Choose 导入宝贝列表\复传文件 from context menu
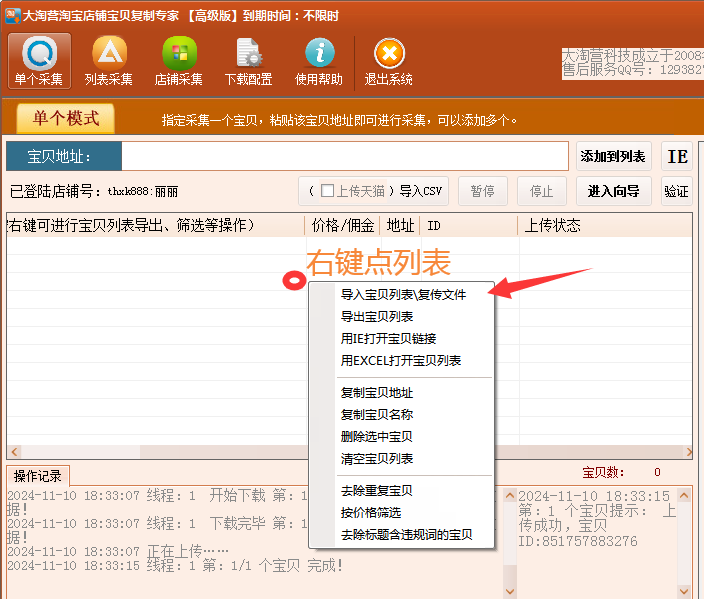 pyautogui.click(x=402, y=295)
